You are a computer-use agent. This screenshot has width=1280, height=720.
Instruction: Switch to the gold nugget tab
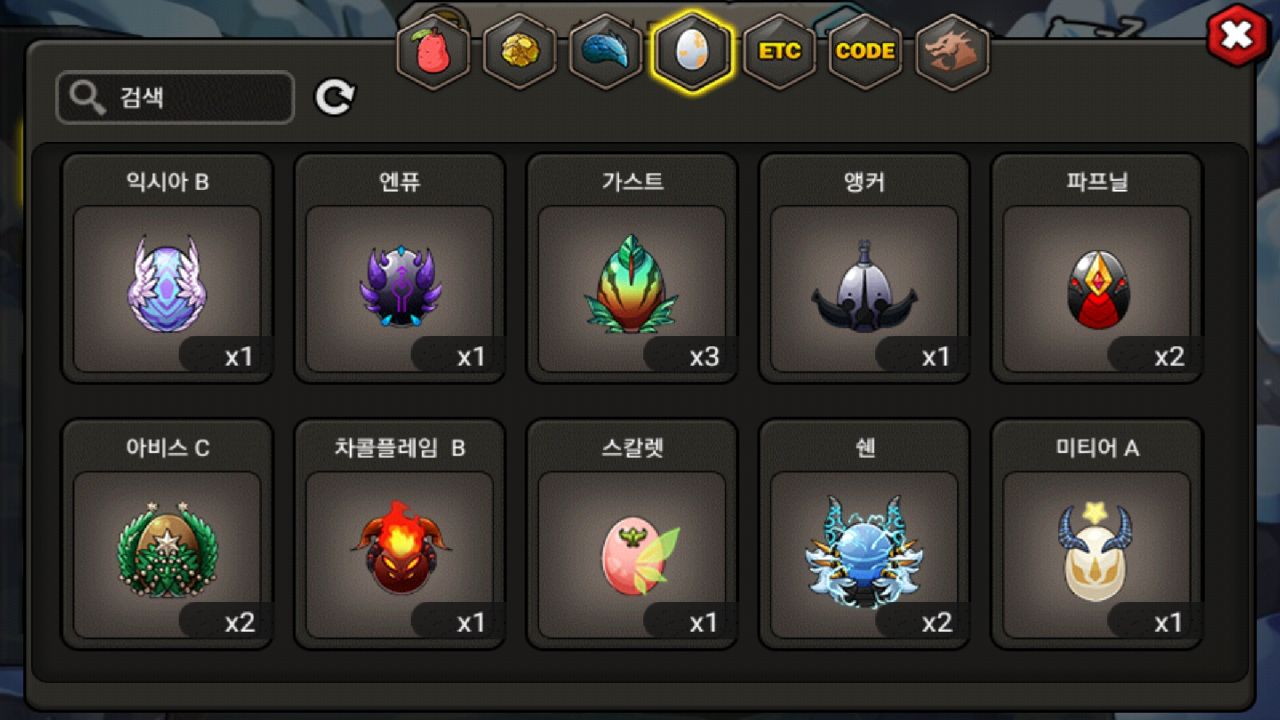(519, 52)
